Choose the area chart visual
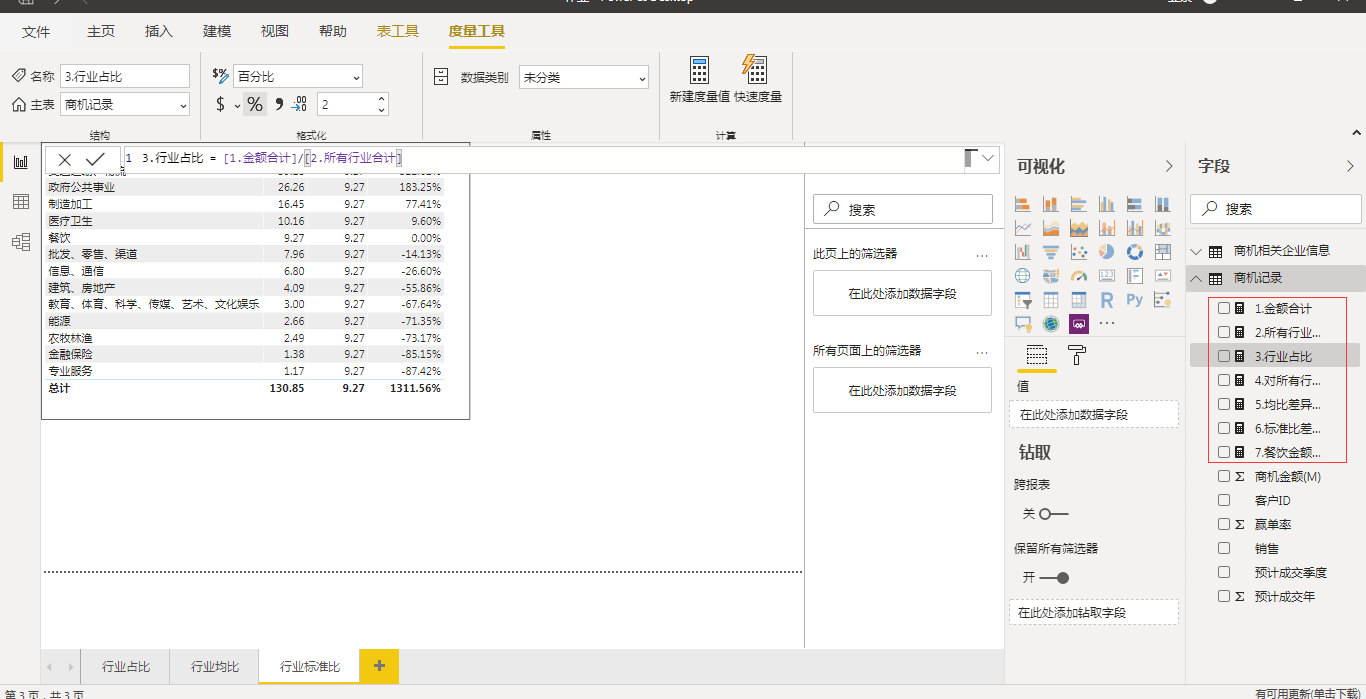 point(1051,228)
